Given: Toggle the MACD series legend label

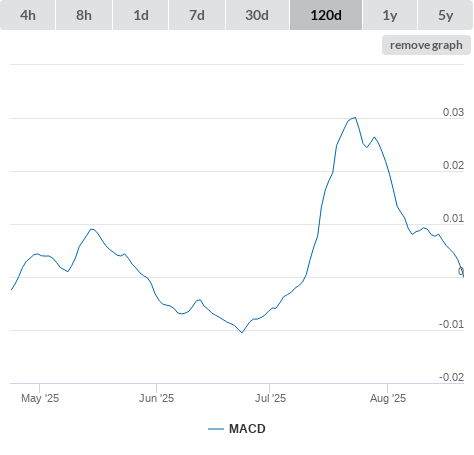Looking at the screenshot, I should (247, 429).
